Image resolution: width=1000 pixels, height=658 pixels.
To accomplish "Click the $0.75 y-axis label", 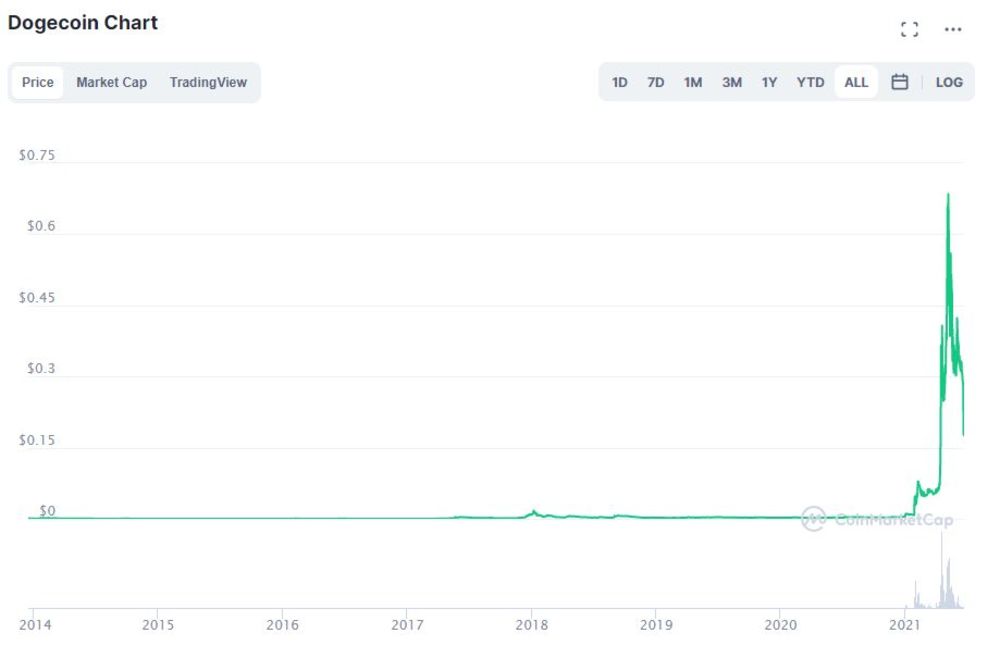I will (x=37, y=156).
